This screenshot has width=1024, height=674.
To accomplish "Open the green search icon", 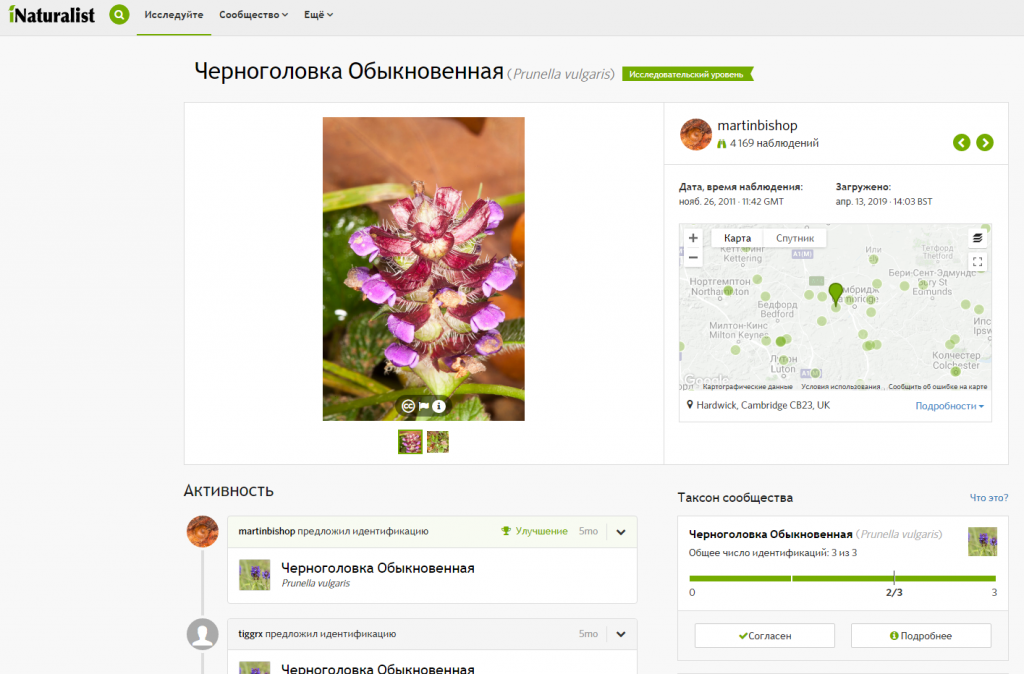I will pyautogui.click(x=120, y=14).
